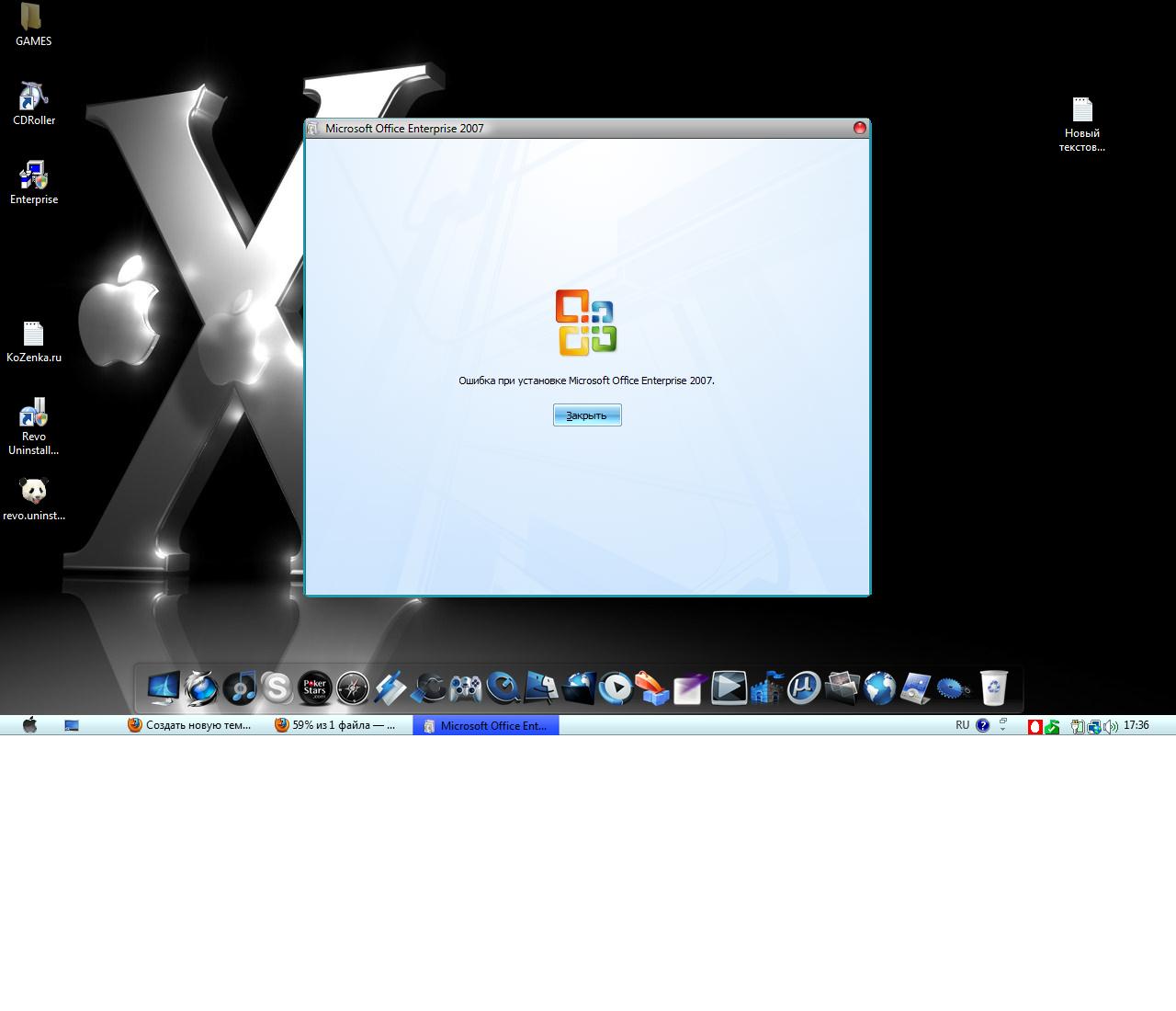
Task: Select the CDRoller desktop shortcut
Action: tap(34, 104)
